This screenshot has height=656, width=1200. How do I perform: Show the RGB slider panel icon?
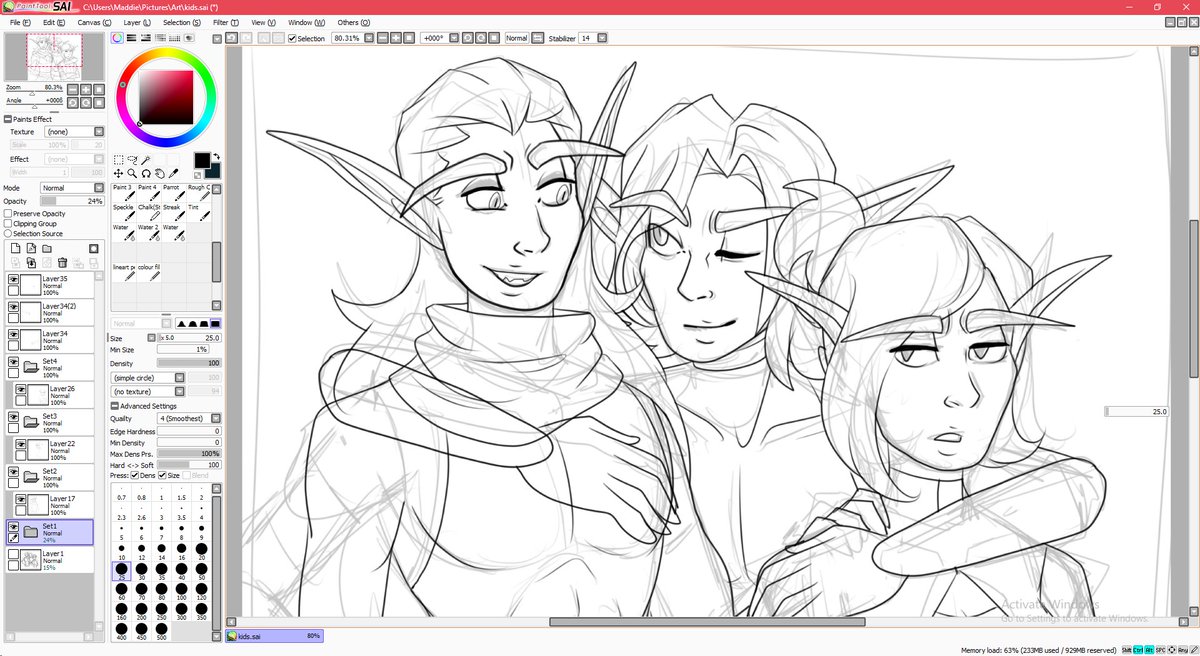pyautogui.click(x=132, y=38)
